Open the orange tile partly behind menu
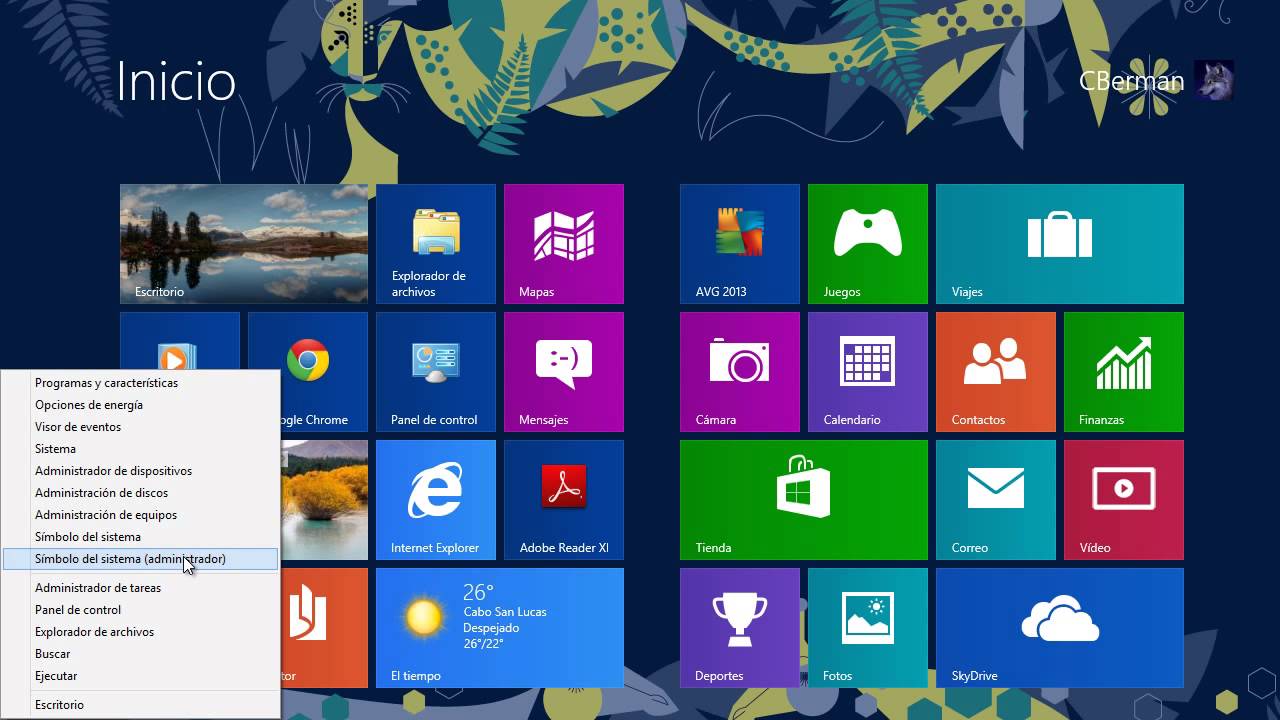Screen dimensions: 1280x720 [x=325, y=628]
